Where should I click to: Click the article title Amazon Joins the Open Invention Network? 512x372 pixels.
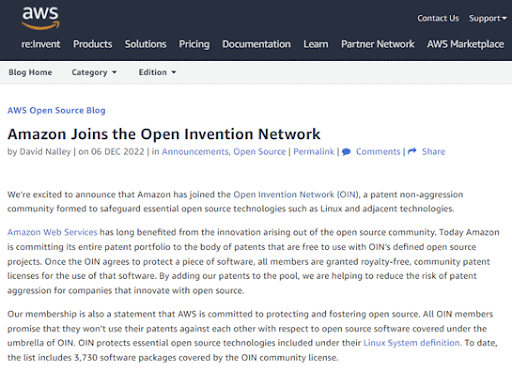click(x=164, y=134)
